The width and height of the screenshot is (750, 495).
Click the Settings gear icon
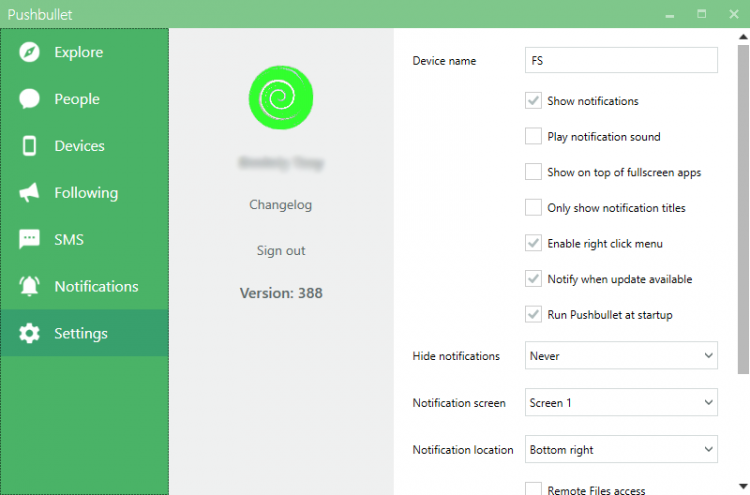[x=29, y=333]
